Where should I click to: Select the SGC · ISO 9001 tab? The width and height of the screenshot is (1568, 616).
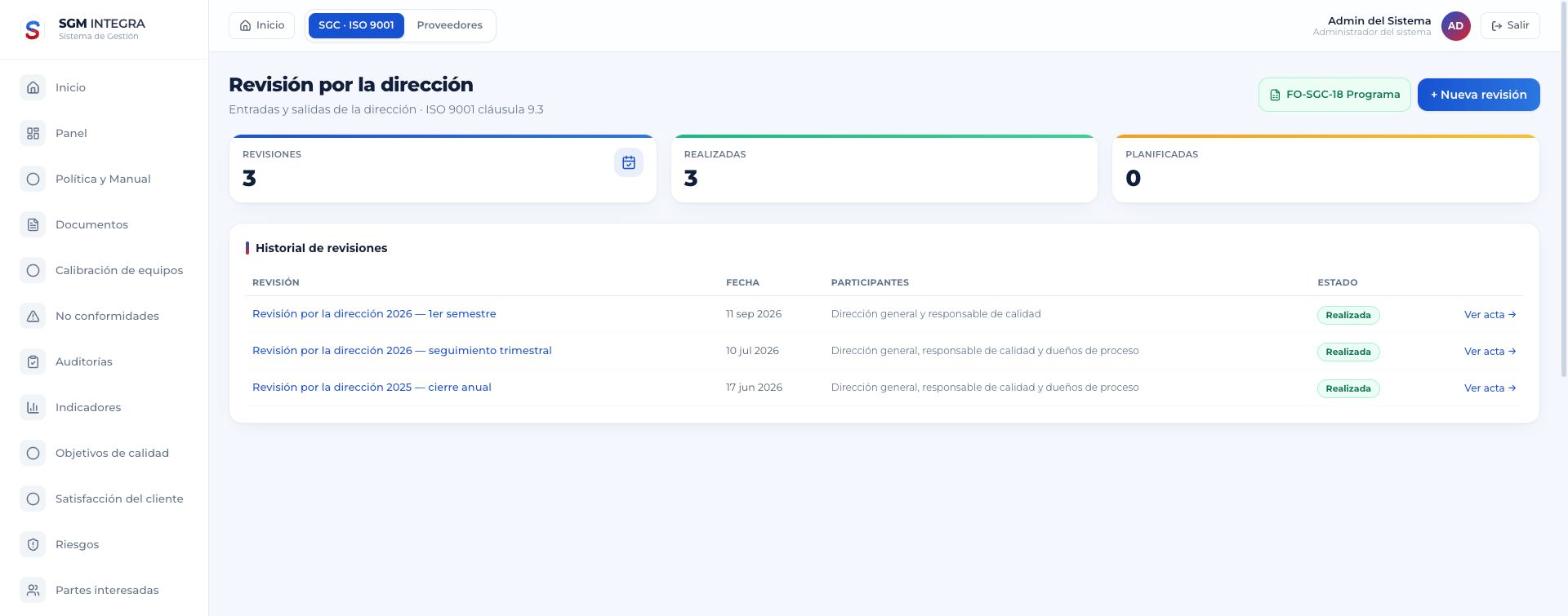pos(356,25)
